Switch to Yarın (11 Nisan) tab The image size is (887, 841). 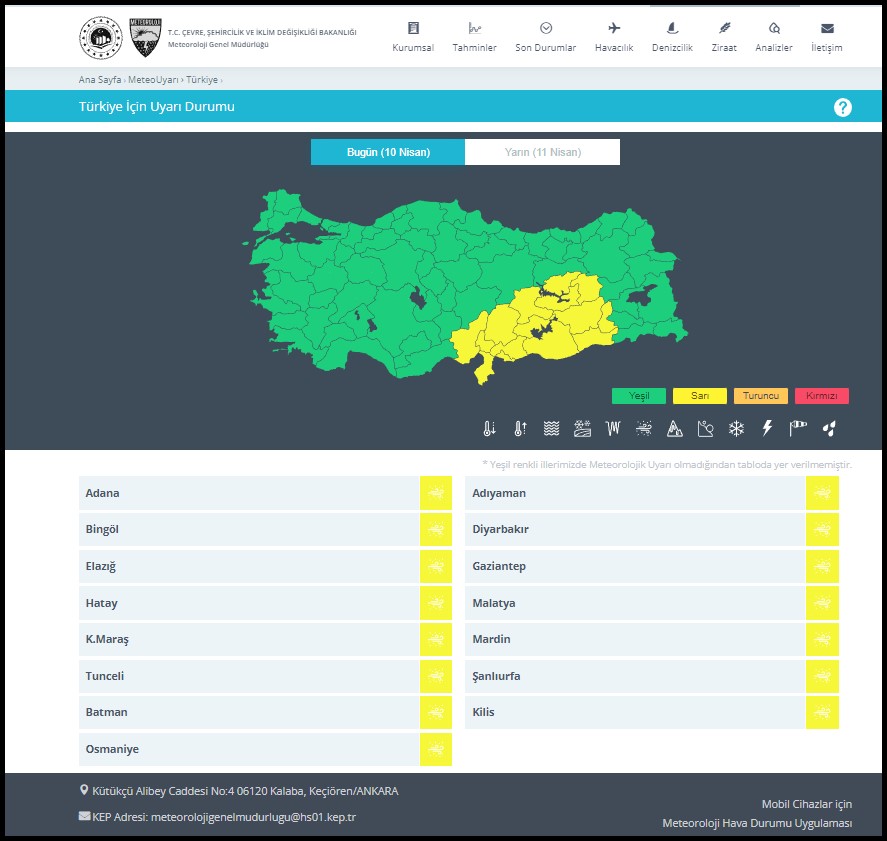[542, 152]
